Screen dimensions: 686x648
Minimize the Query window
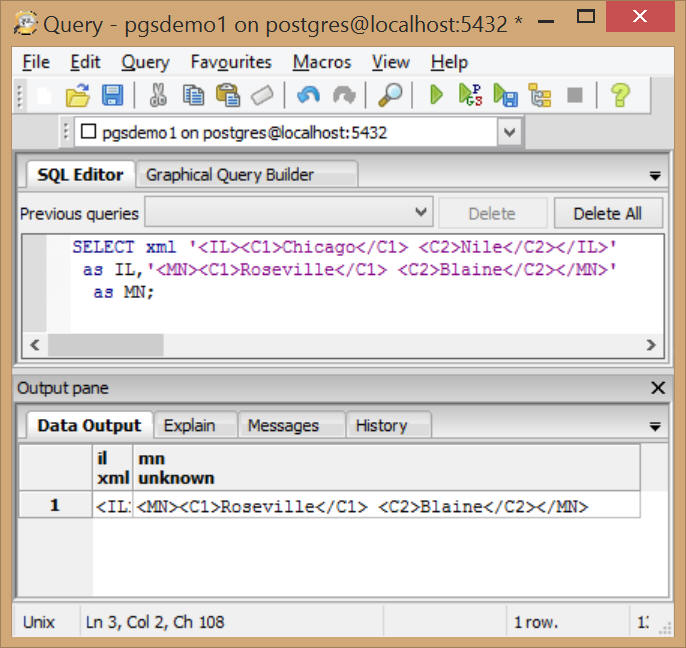[x=546, y=20]
